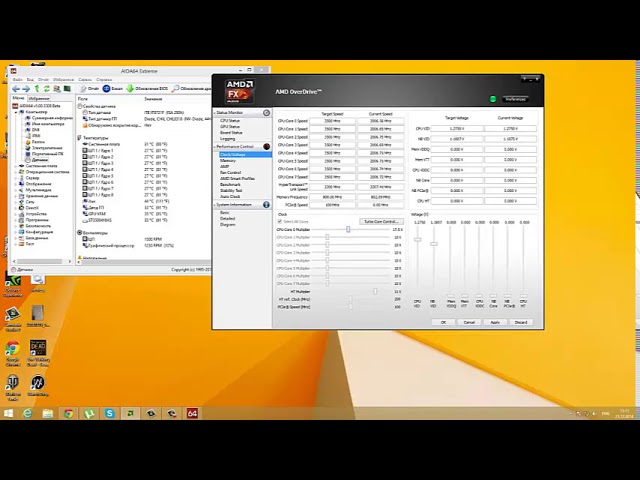Click Status Monitor clock icon in OverDrive
This screenshot has height=480, width=640.
(267, 113)
